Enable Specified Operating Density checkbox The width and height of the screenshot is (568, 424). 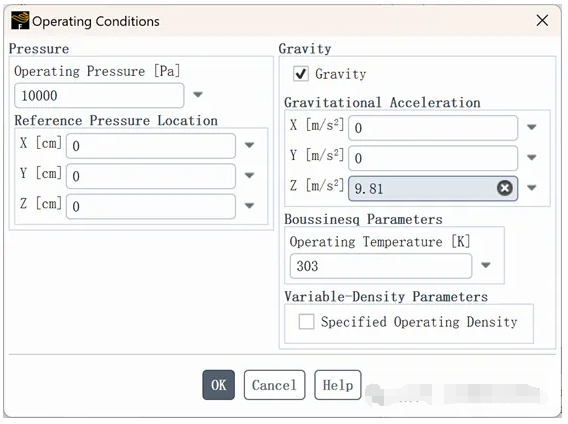point(306,321)
